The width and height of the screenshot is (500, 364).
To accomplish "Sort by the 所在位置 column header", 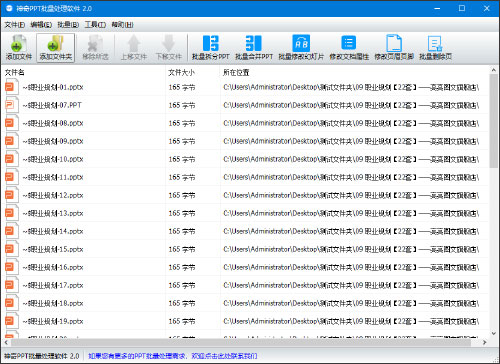I will point(236,72).
